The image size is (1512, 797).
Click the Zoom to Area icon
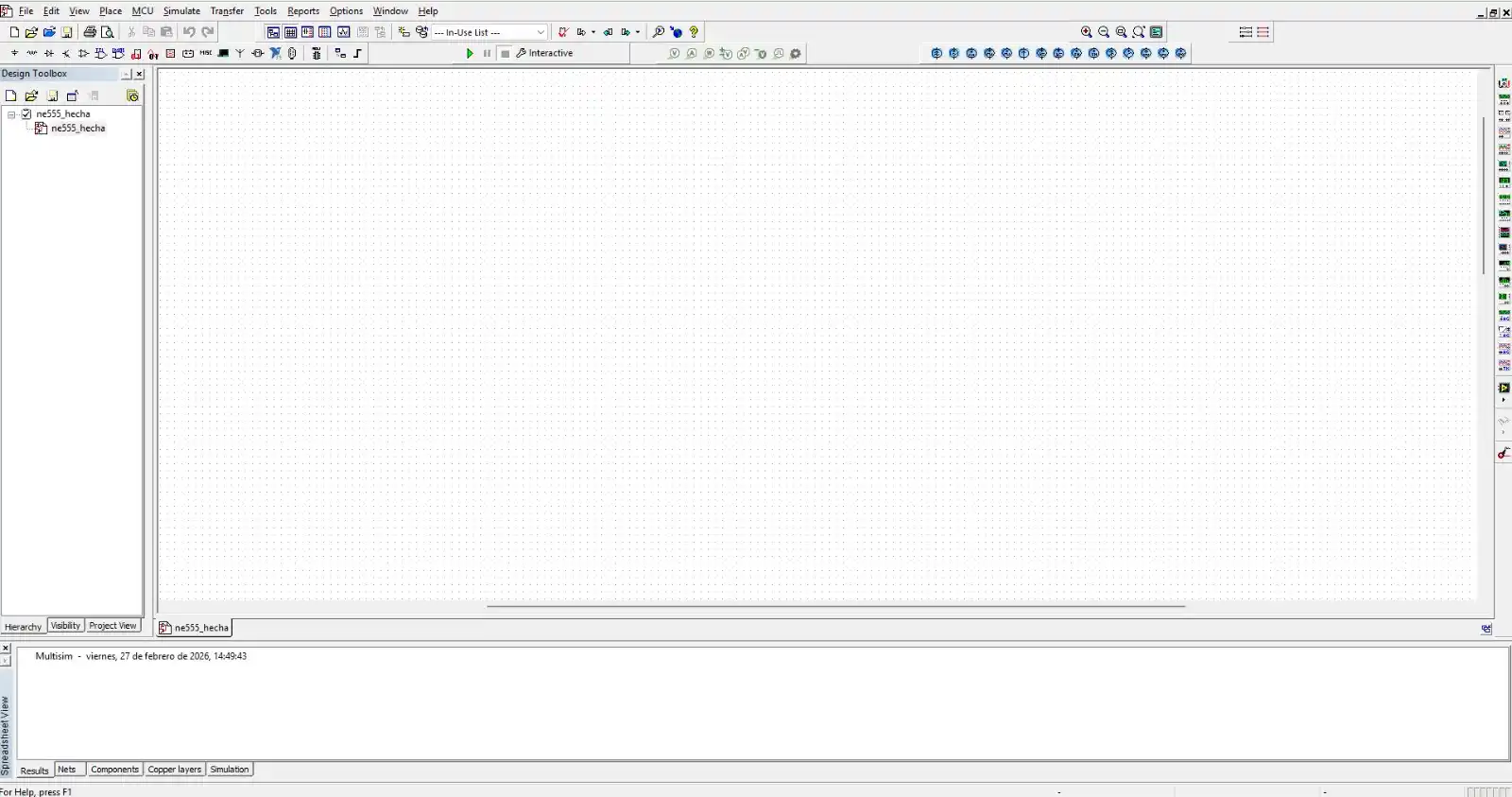click(x=1122, y=32)
